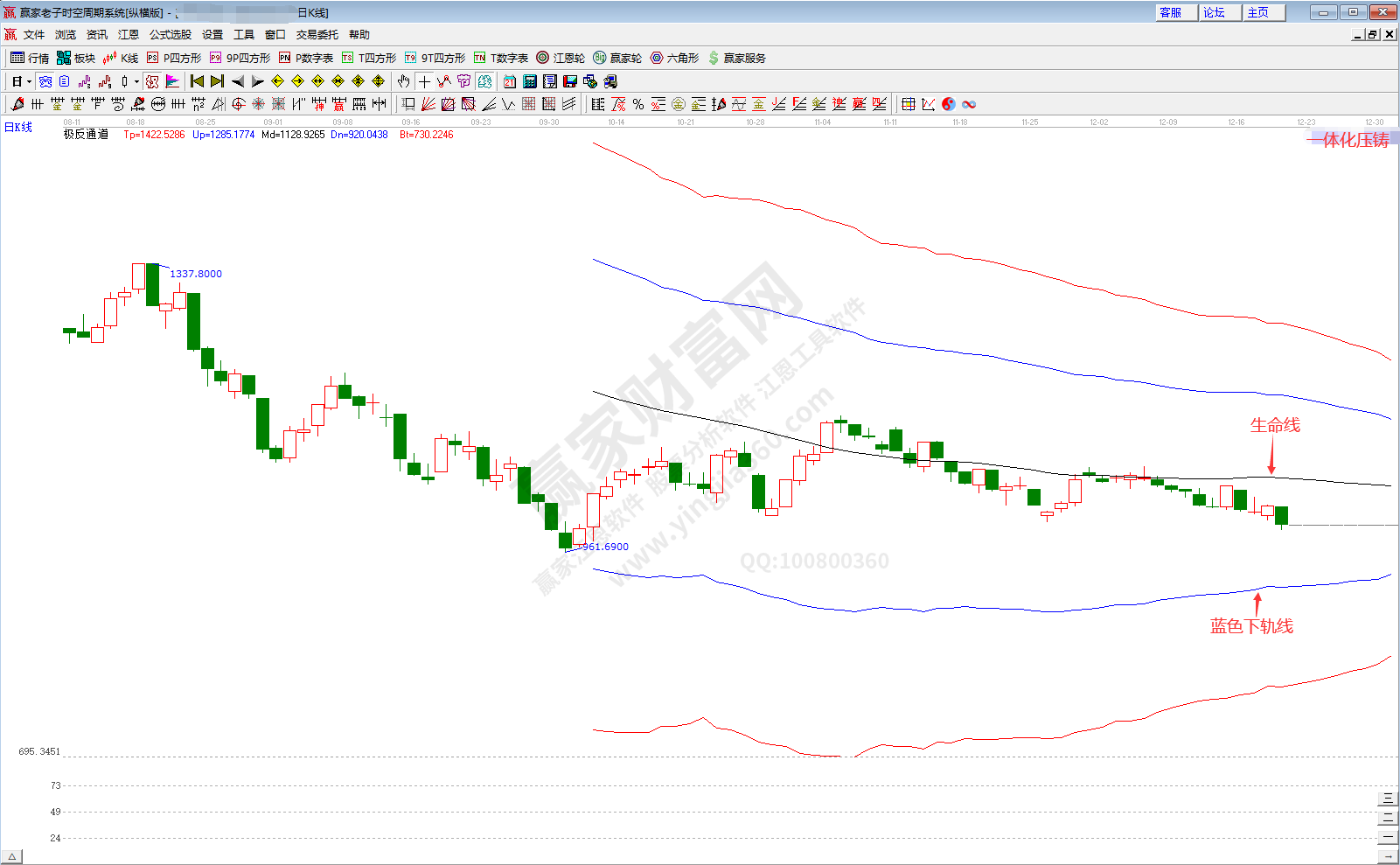
Task: Open the 交易委托 menu
Action: [317, 35]
